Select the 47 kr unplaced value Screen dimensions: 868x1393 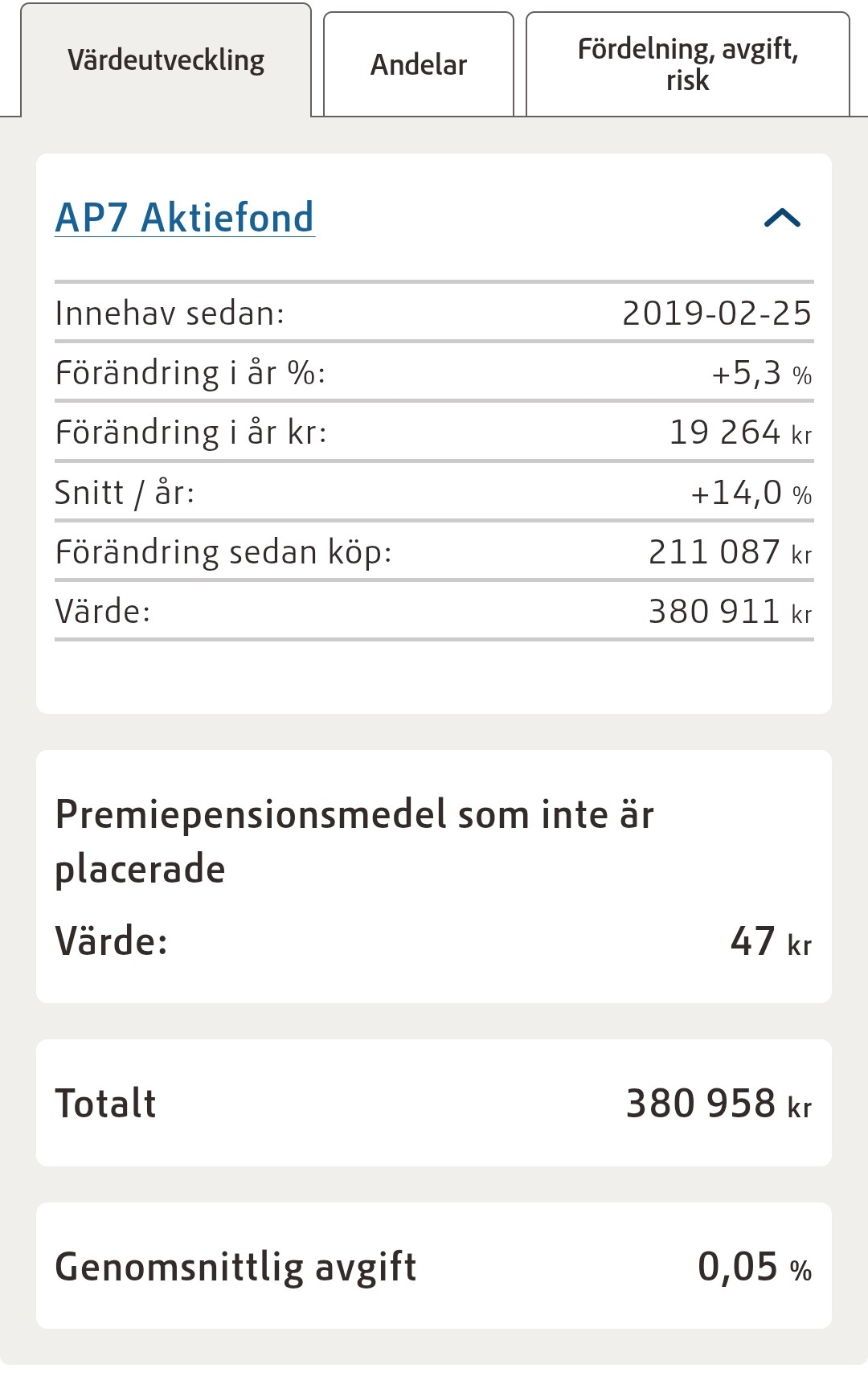tap(770, 941)
